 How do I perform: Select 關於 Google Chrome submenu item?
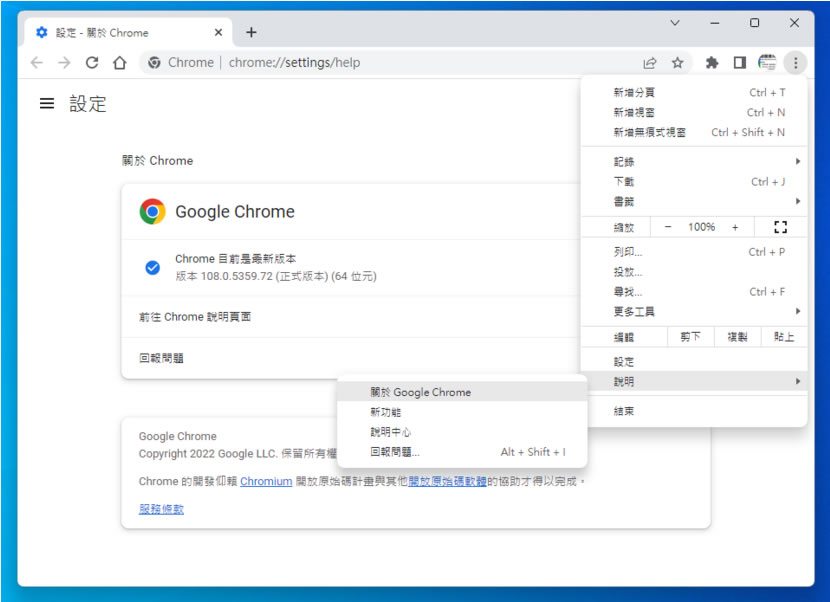pos(462,392)
